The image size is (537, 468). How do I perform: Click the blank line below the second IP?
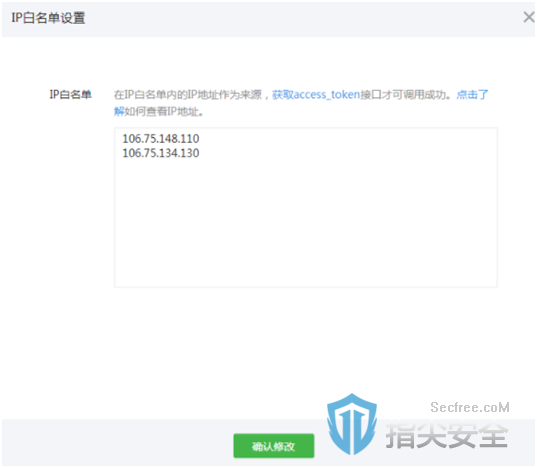coord(161,168)
